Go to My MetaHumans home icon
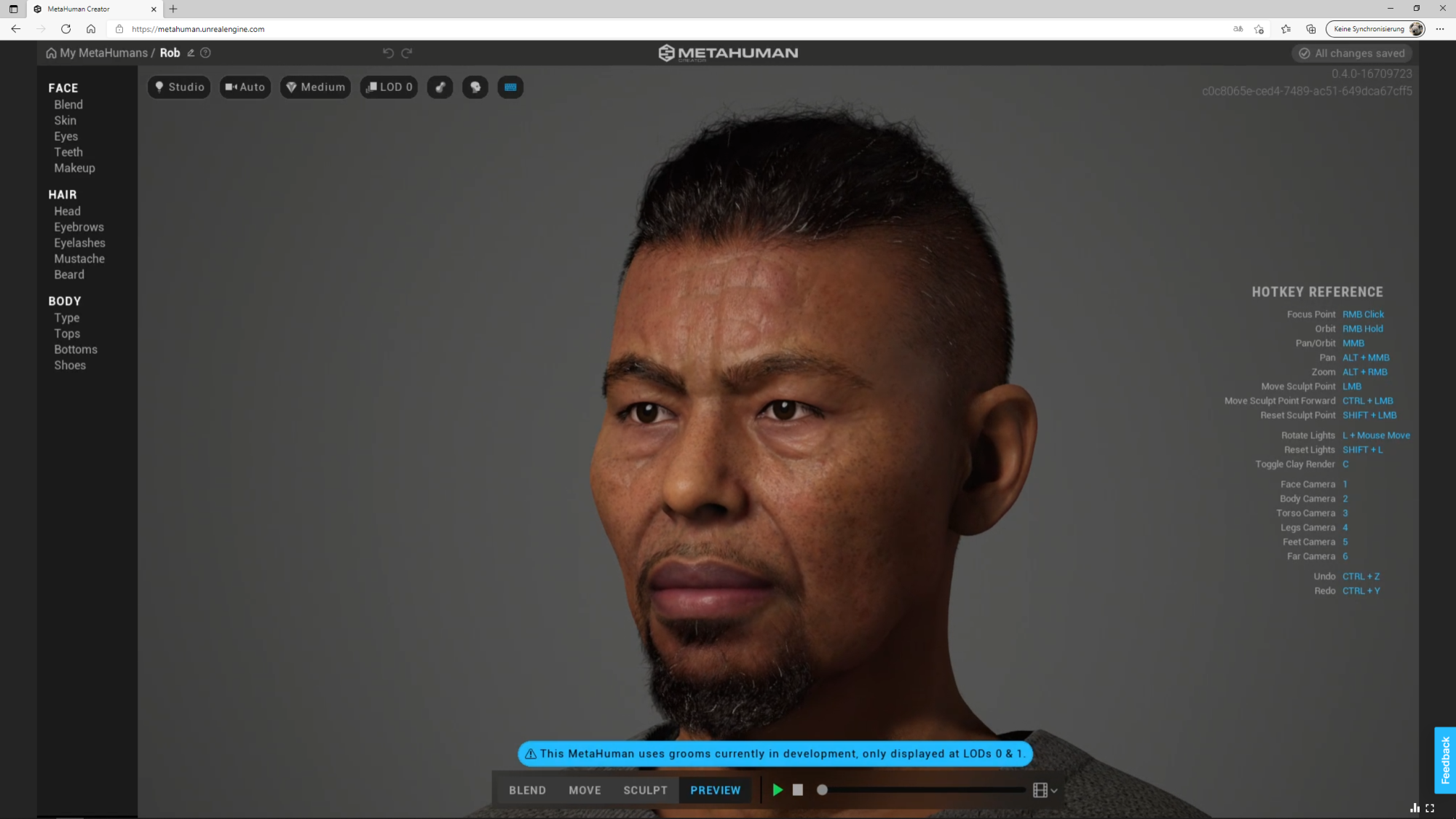Image resolution: width=1456 pixels, height=819 pixels. click(51, 53)
